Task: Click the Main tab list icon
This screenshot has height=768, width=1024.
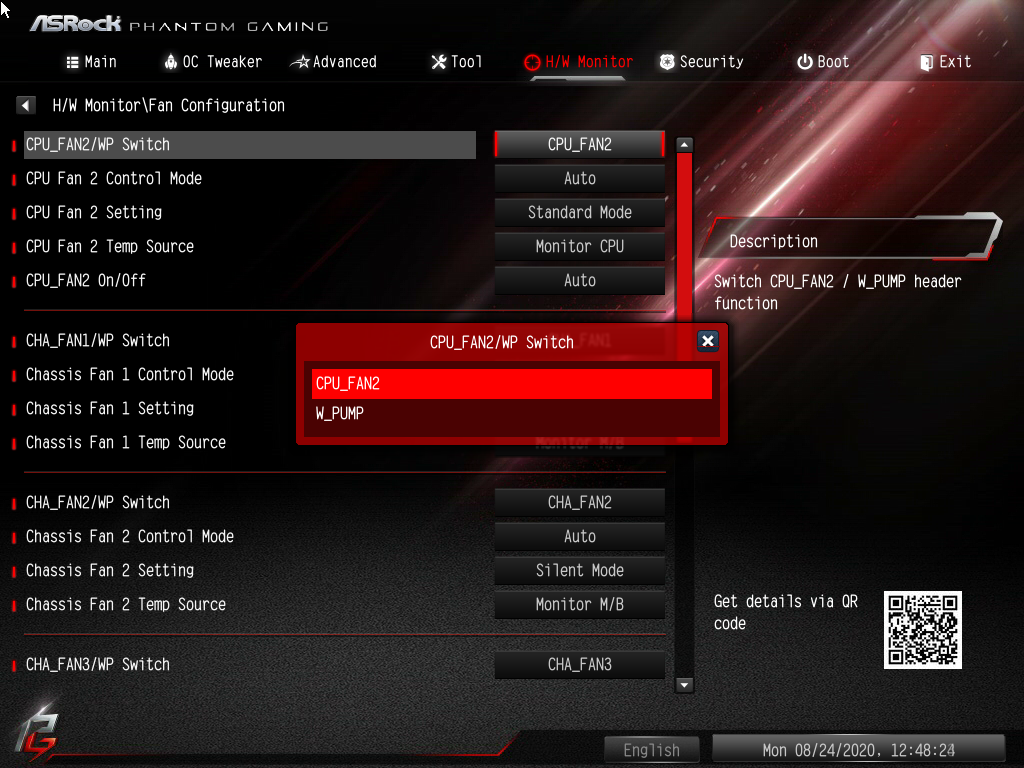Action: point(72,62)
